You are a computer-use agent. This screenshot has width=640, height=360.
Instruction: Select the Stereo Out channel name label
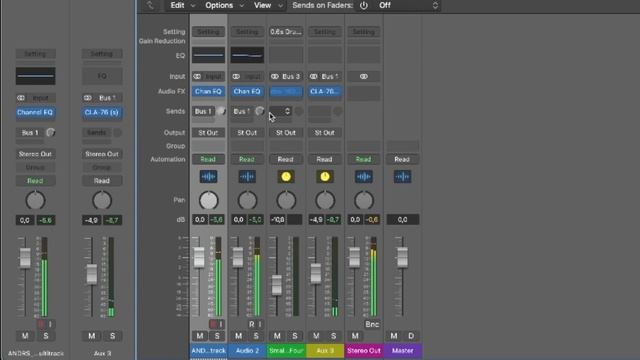point(364,351)
